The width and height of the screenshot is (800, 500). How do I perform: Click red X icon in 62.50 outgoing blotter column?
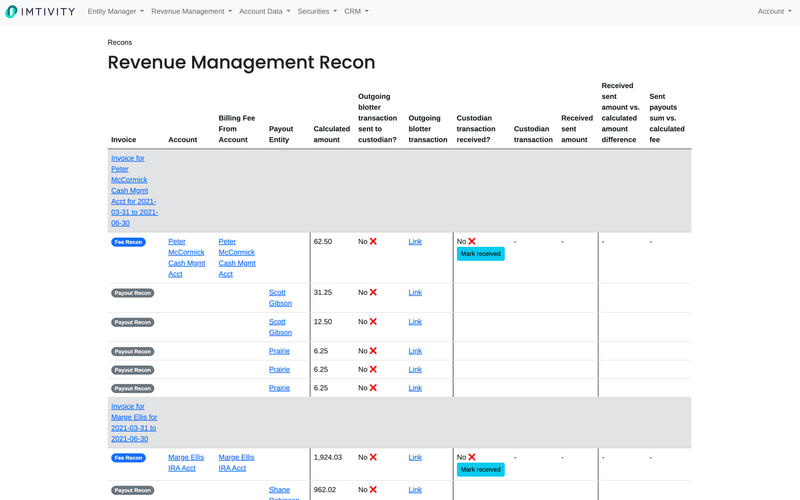pos(373,241)
